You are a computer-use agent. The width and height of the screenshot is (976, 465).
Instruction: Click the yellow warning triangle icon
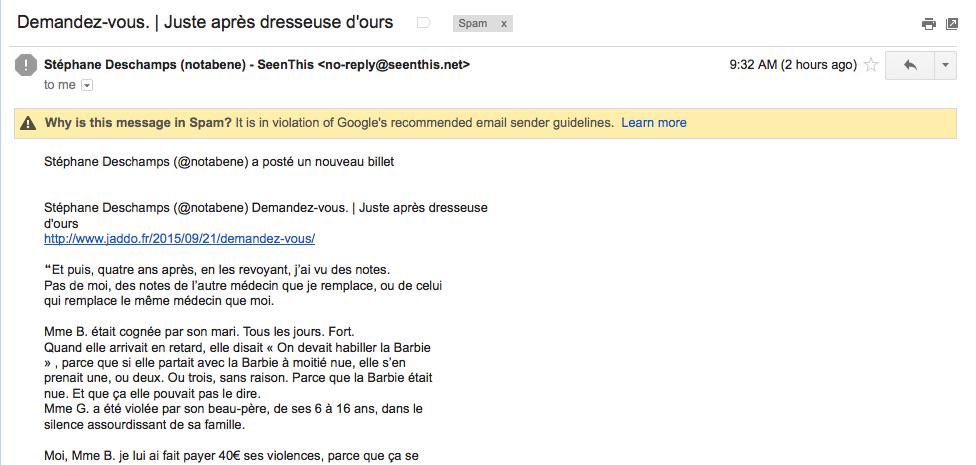[x=28, y=123]
